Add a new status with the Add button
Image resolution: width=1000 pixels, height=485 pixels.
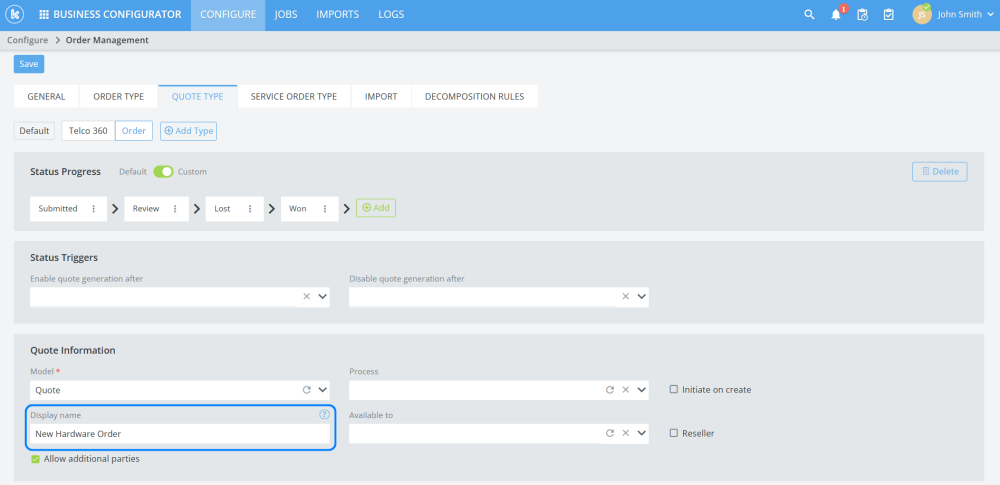coord(376,208)
